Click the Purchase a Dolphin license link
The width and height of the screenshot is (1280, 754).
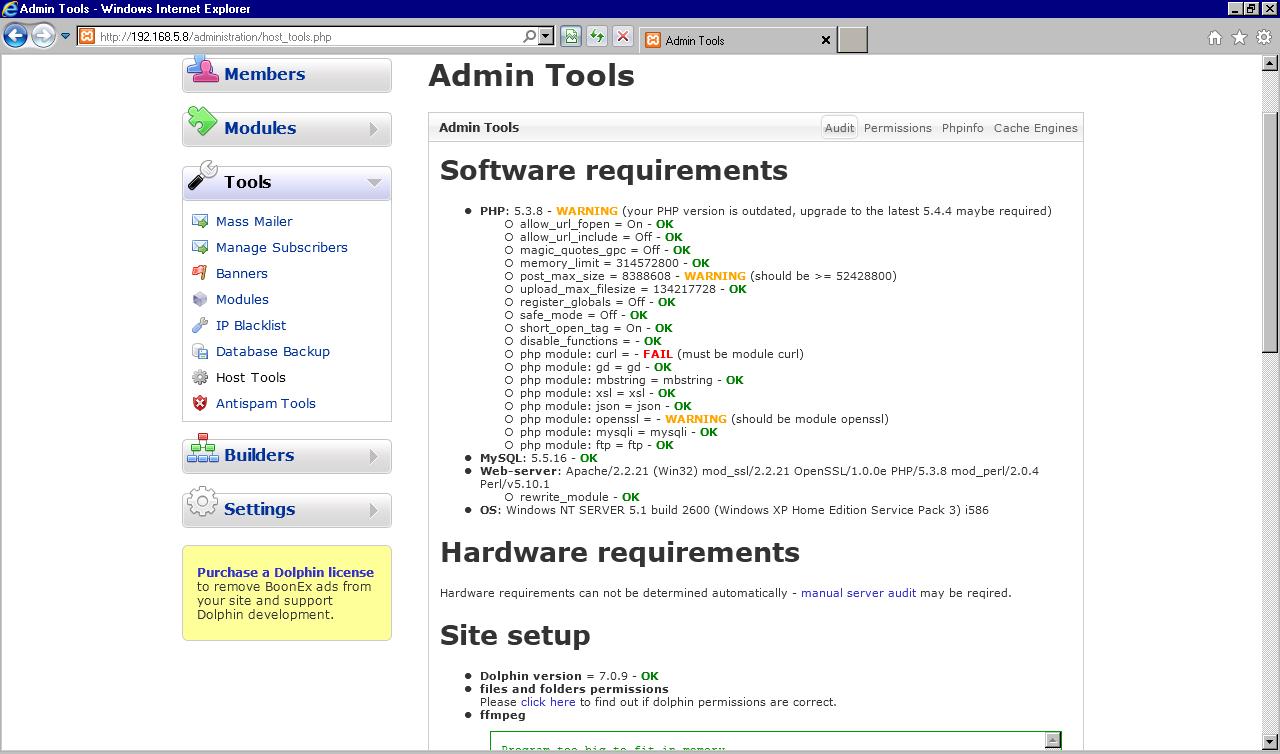[x=285, y=573]
